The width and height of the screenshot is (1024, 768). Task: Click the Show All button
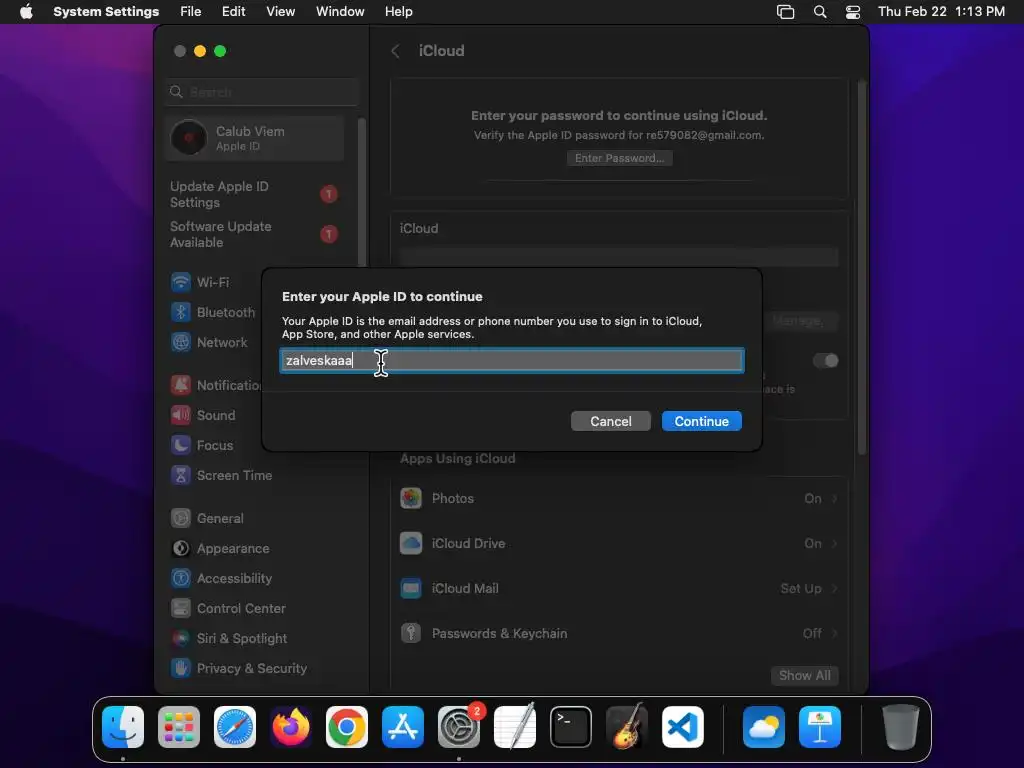(805, 675)
